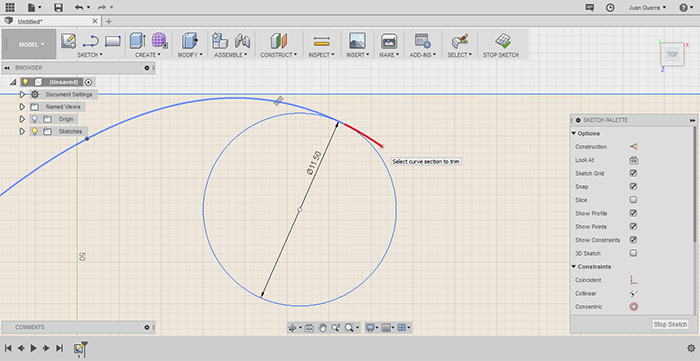This screenshot has height=361, width=700.
Task: Open the MODIFY menu
Action: 190,55
